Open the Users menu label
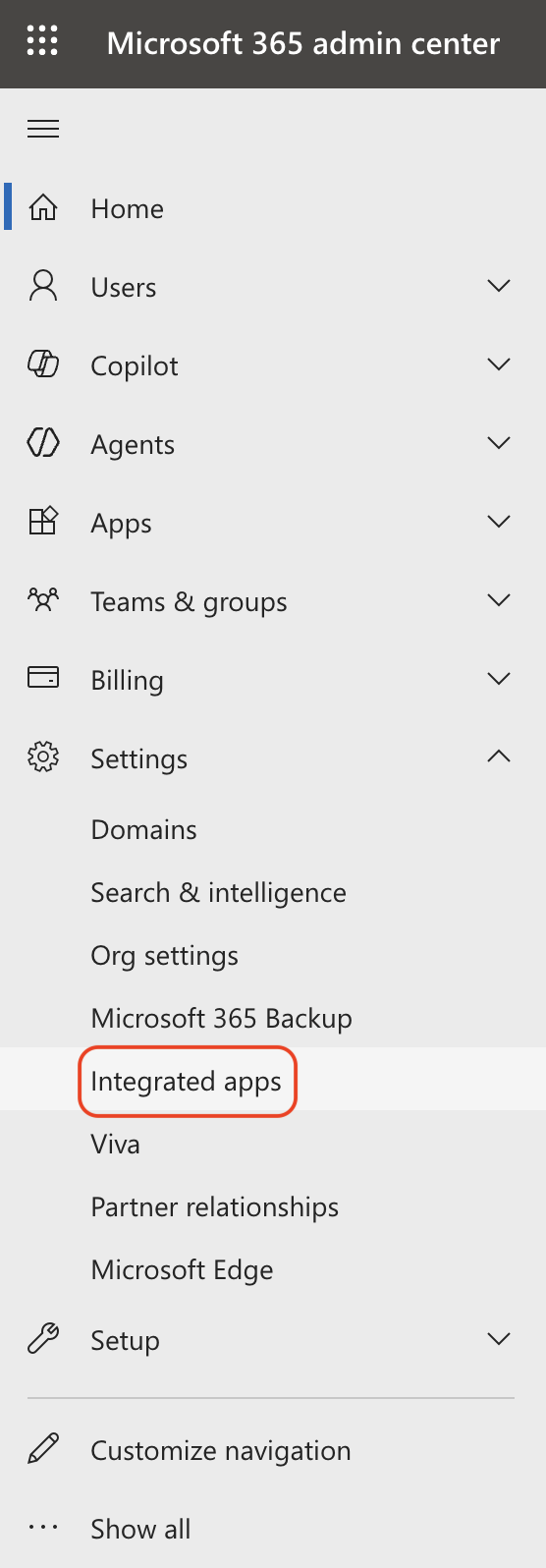Screen dimensions: 546x1568 (123, 287)
